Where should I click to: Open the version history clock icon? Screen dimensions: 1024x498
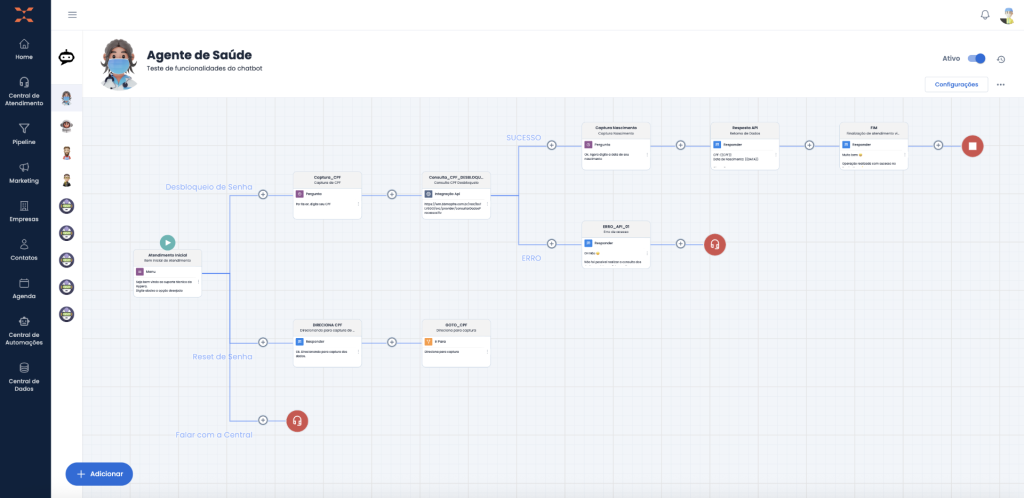coord(1000,59)
